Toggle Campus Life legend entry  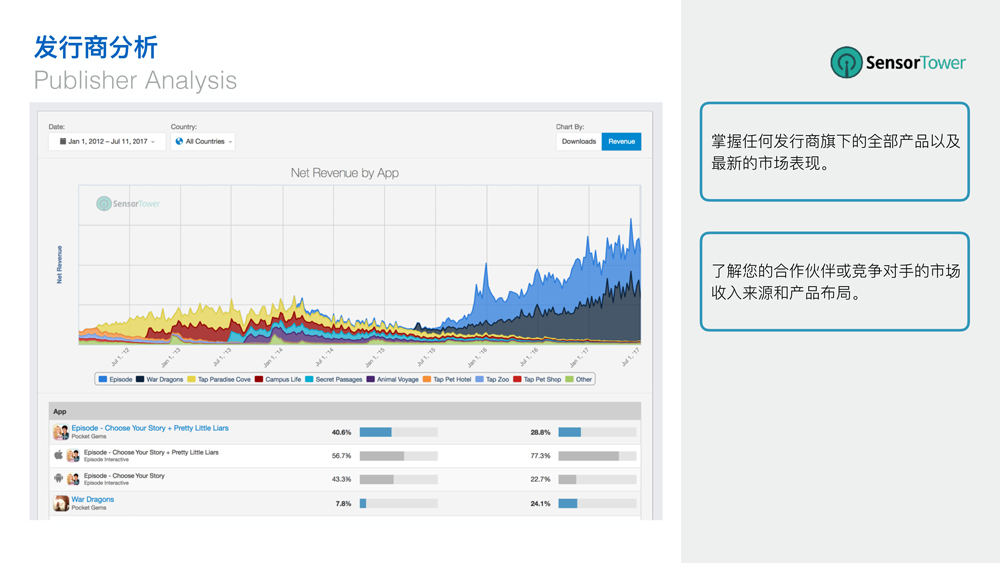click(278, 380)
